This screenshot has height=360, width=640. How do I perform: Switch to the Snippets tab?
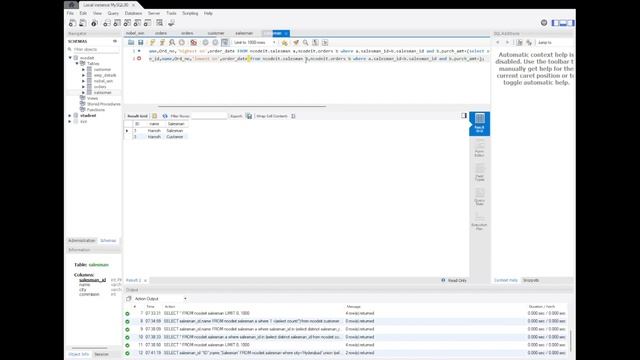tap(531, 280)
